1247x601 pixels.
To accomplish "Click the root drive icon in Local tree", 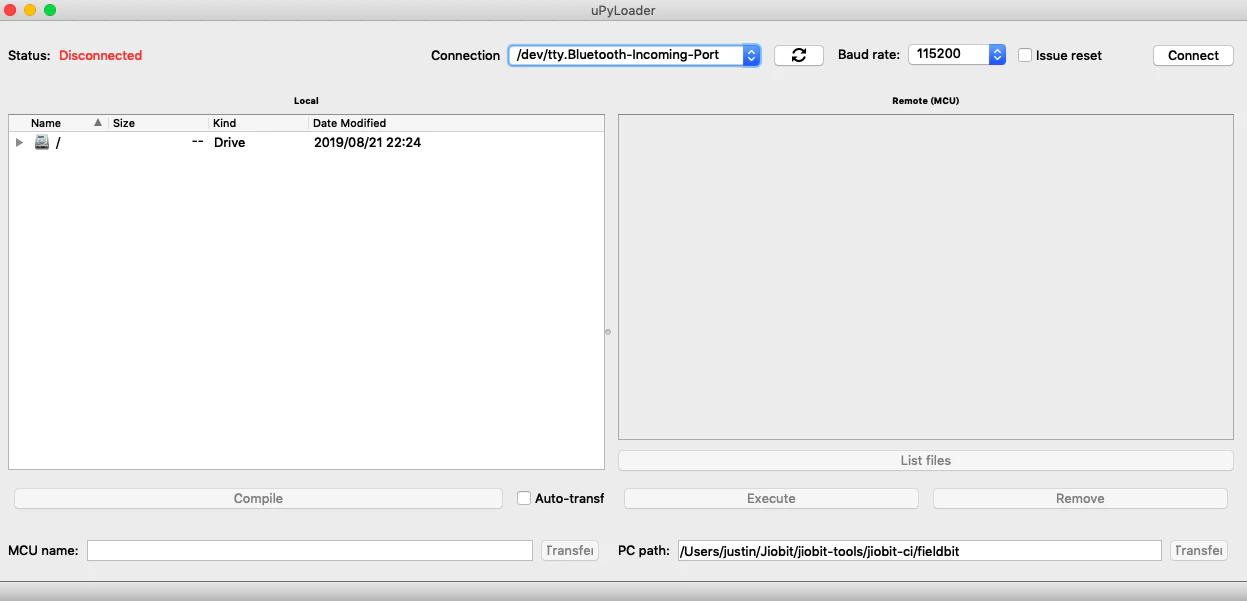I will [x=42, y=142].
